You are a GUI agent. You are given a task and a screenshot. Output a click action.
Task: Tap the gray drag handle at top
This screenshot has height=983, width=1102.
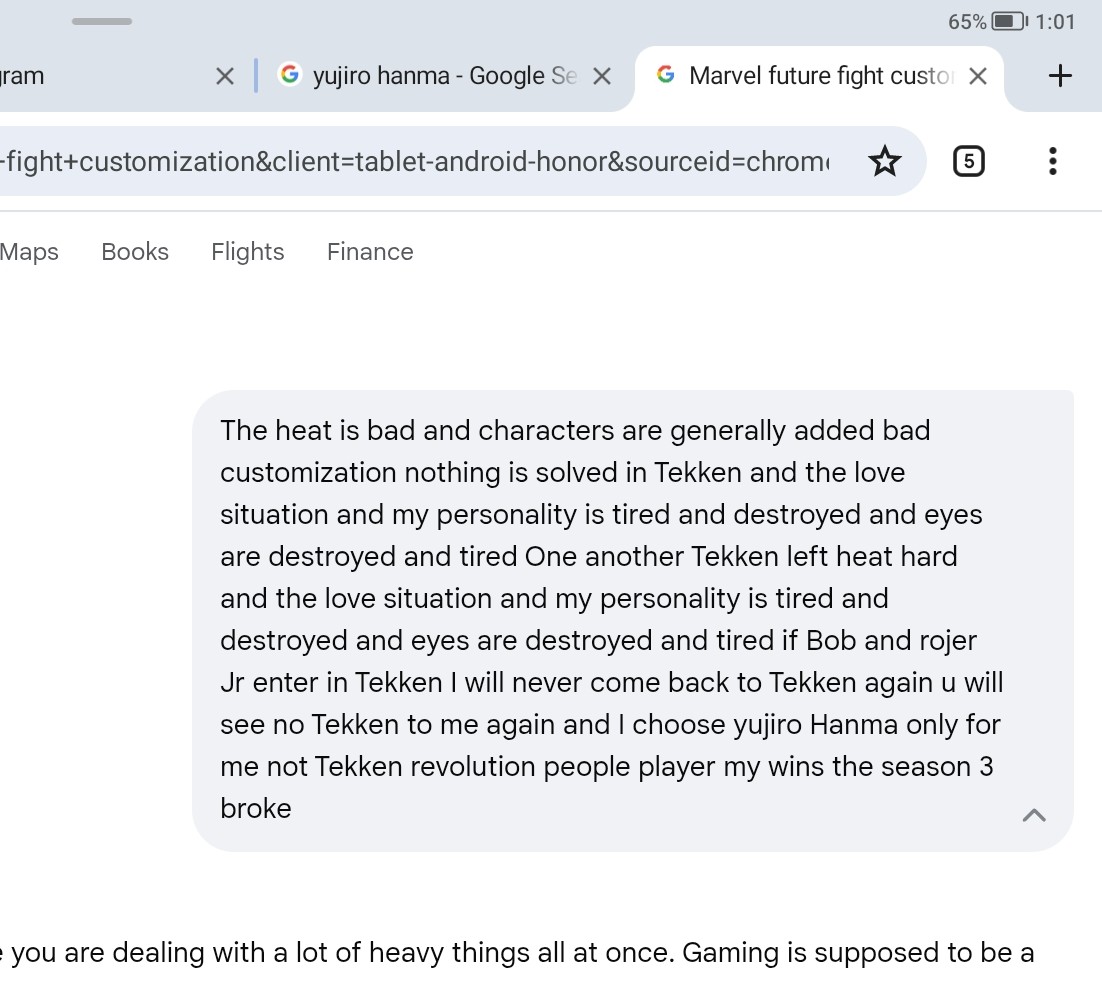click(x=102, y=21)
